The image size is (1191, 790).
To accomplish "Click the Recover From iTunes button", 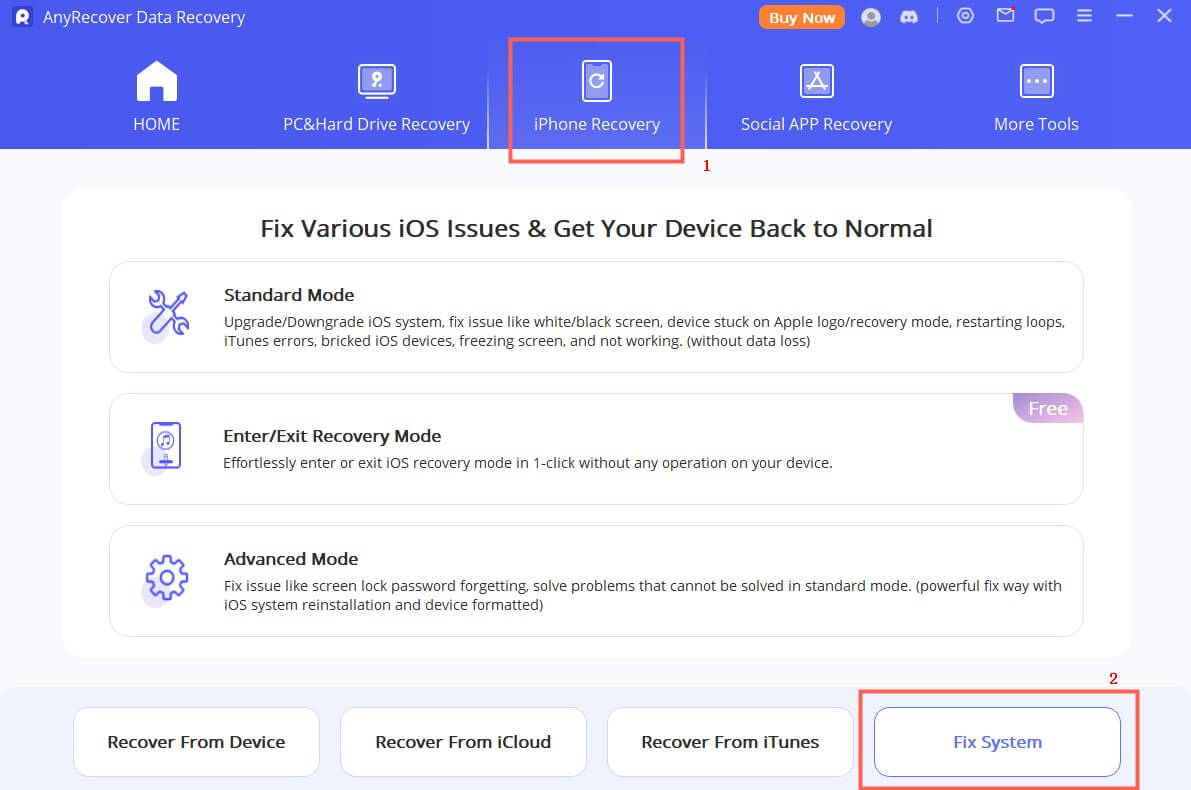I will pos(730,742).
